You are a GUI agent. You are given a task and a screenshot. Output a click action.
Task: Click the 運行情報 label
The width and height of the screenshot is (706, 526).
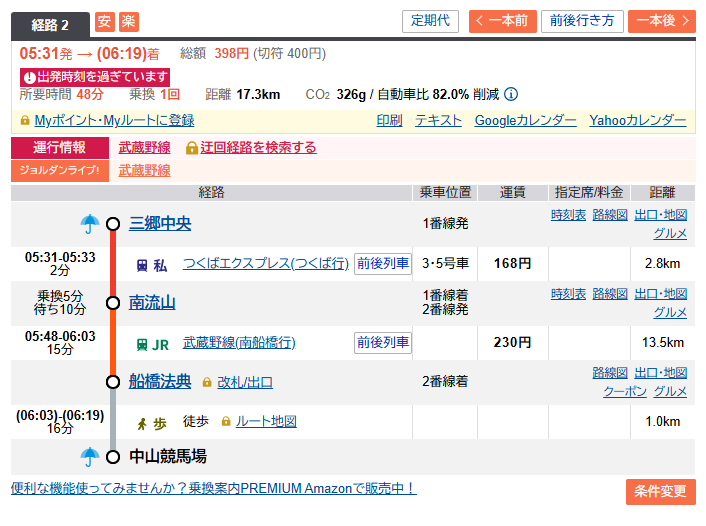60,148
